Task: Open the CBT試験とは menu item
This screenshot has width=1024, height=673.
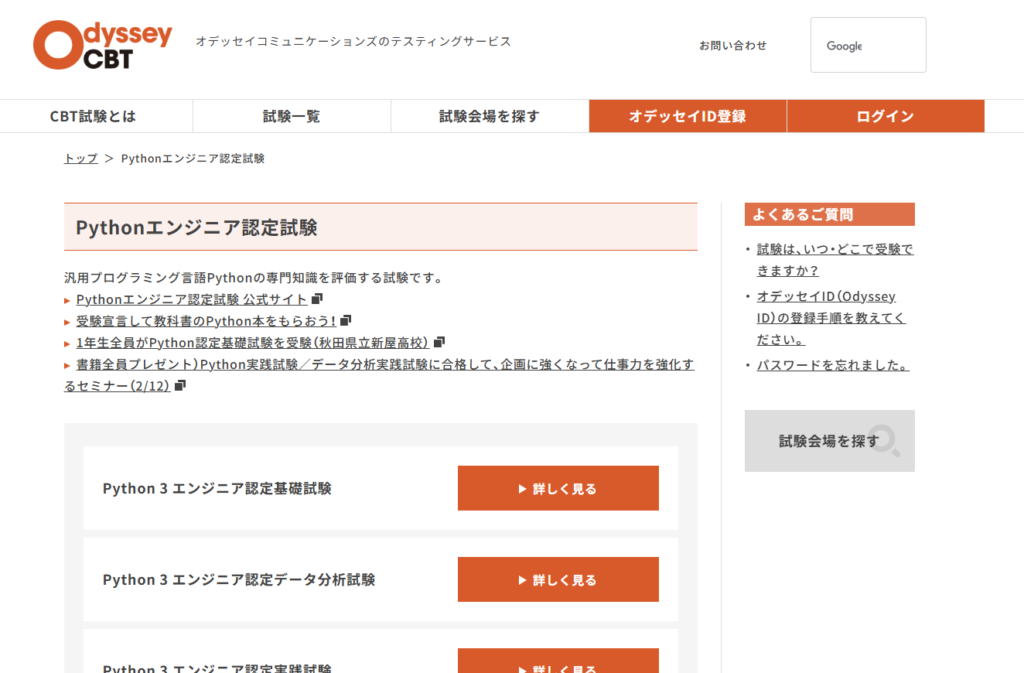Action: point(93,116)
